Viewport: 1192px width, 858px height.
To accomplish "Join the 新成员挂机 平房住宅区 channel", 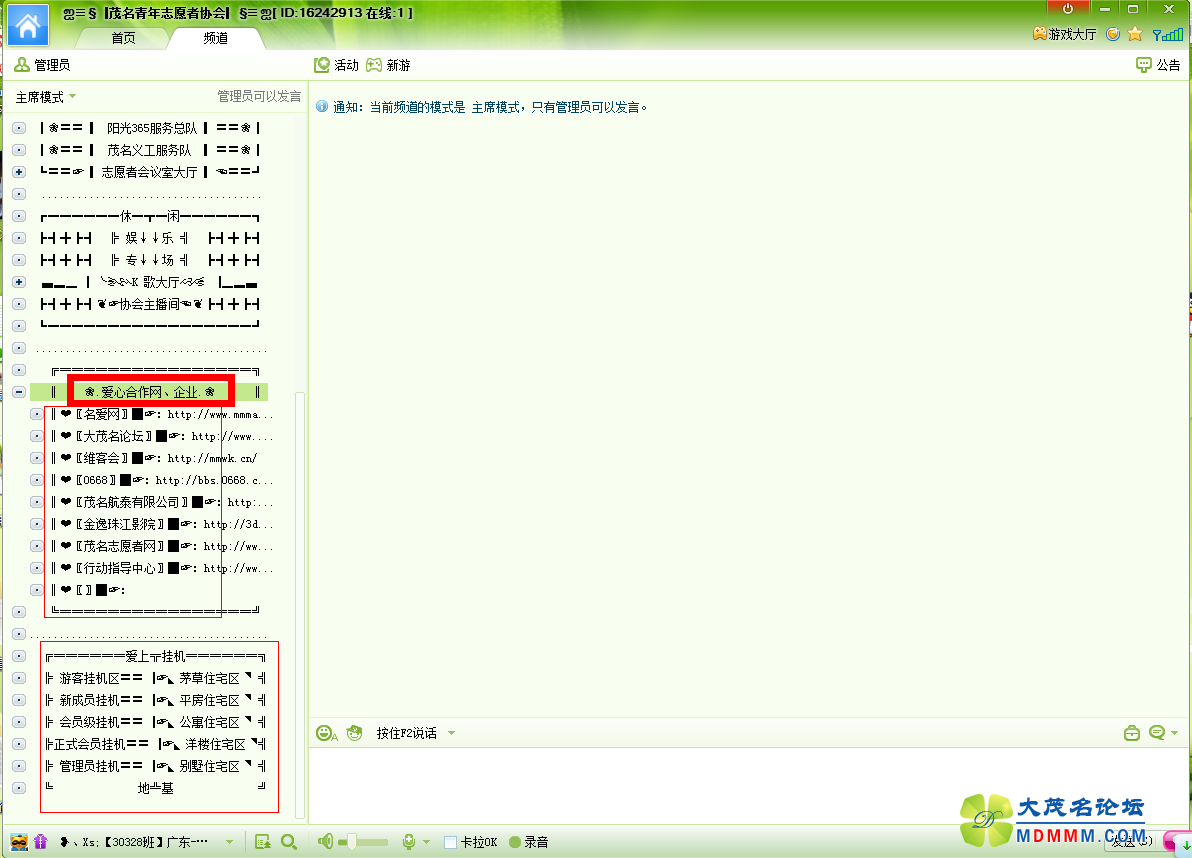I will tap(155, 700).
